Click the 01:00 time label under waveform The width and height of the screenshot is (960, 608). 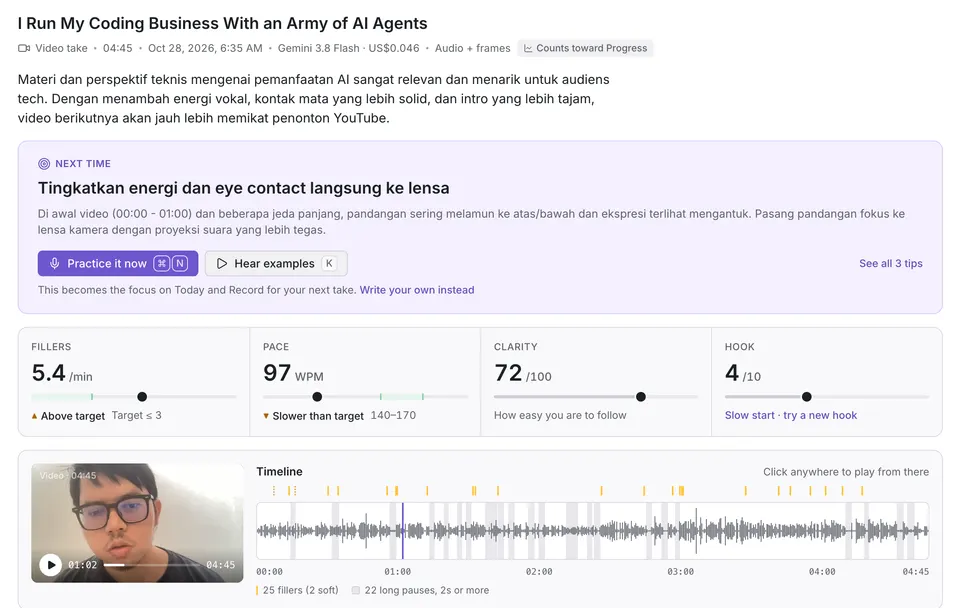point(397,571)
